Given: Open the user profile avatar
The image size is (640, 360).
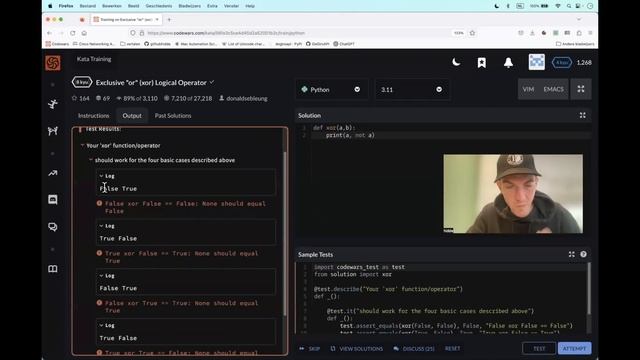Looking at the screenshot, I should coord(536,62).
